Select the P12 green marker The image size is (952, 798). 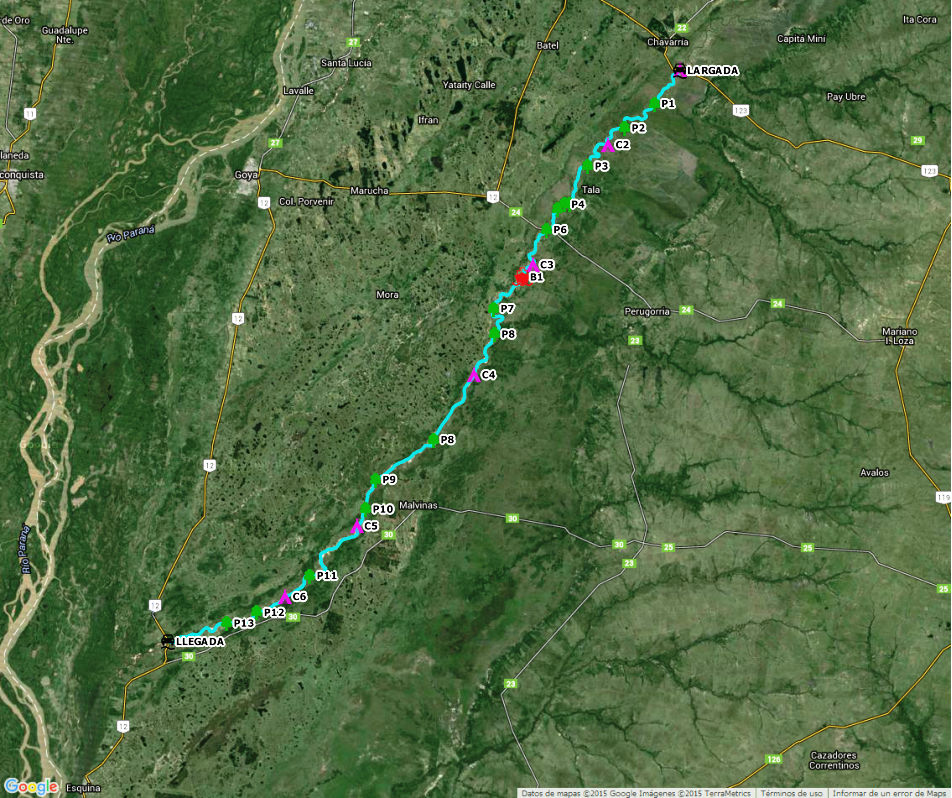click(257, 612)
